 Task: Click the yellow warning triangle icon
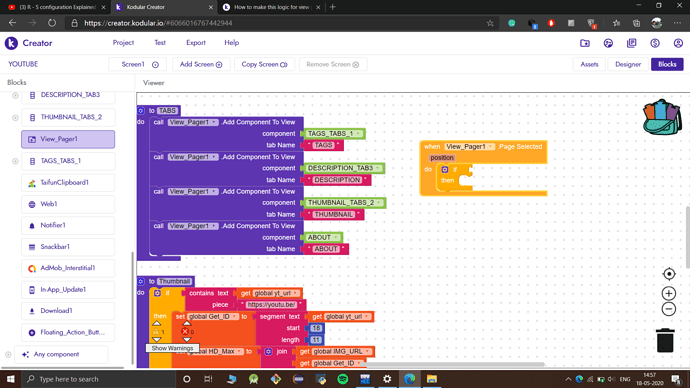[156, 332]
